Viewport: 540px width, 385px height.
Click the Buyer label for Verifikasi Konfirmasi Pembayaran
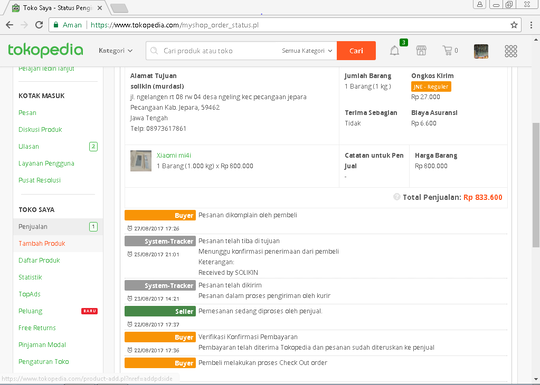click(160, 337)
